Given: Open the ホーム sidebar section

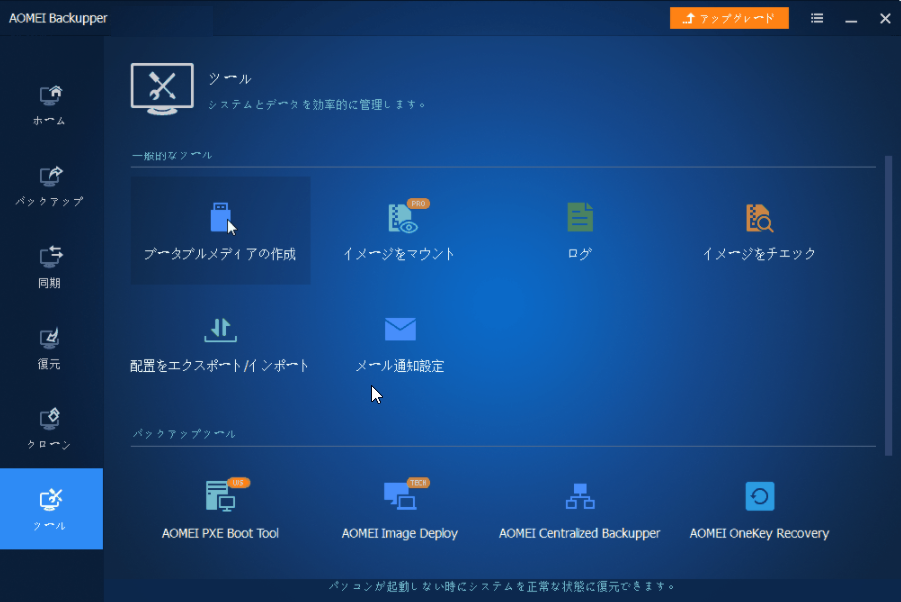Looking at the screenshot, I should click(50, 105).
